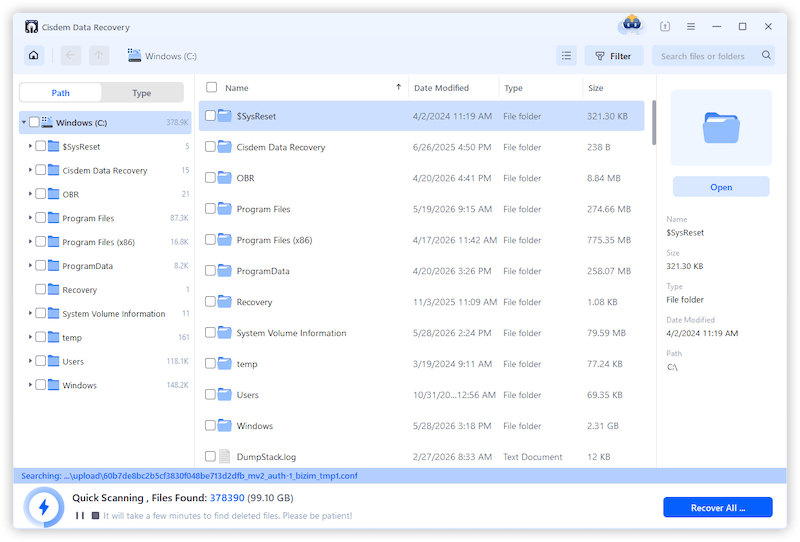Image resolution: width=800 pixels, height=542 pixels.
Task: Expand the ProgramData tree node
Action: tap(30, 265)
